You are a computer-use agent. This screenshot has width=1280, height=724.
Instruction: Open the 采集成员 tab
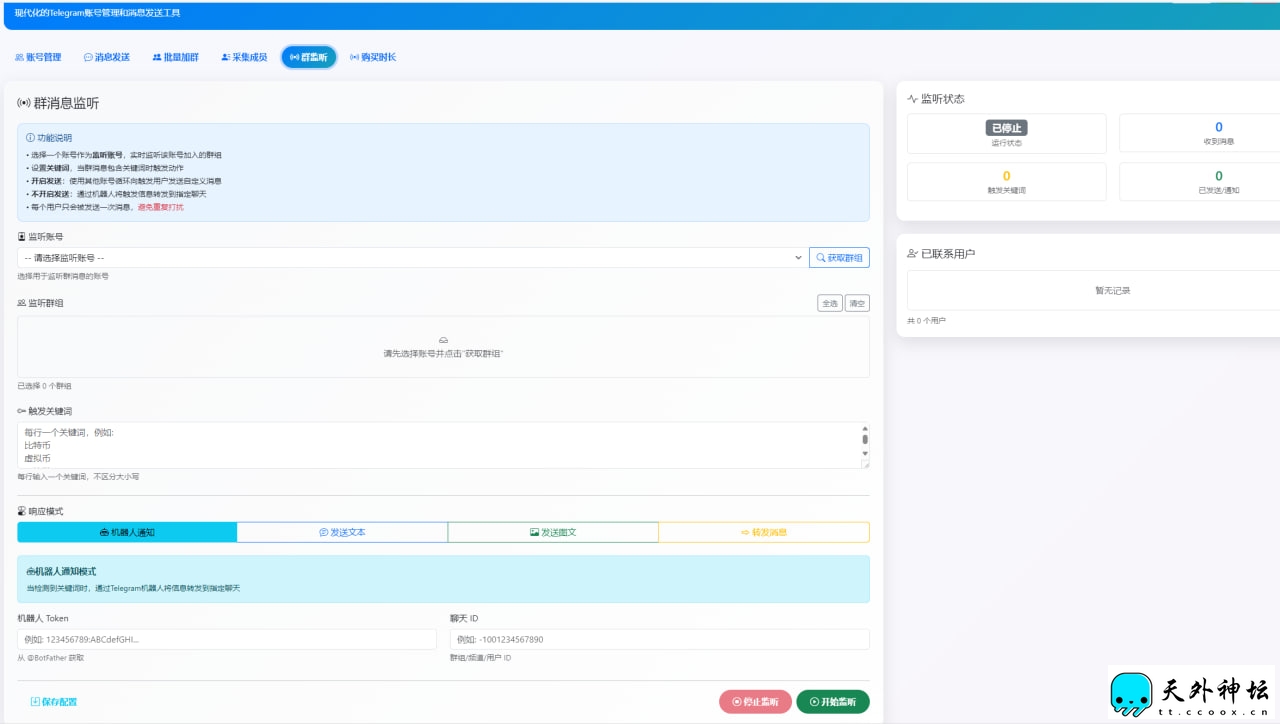244,57
